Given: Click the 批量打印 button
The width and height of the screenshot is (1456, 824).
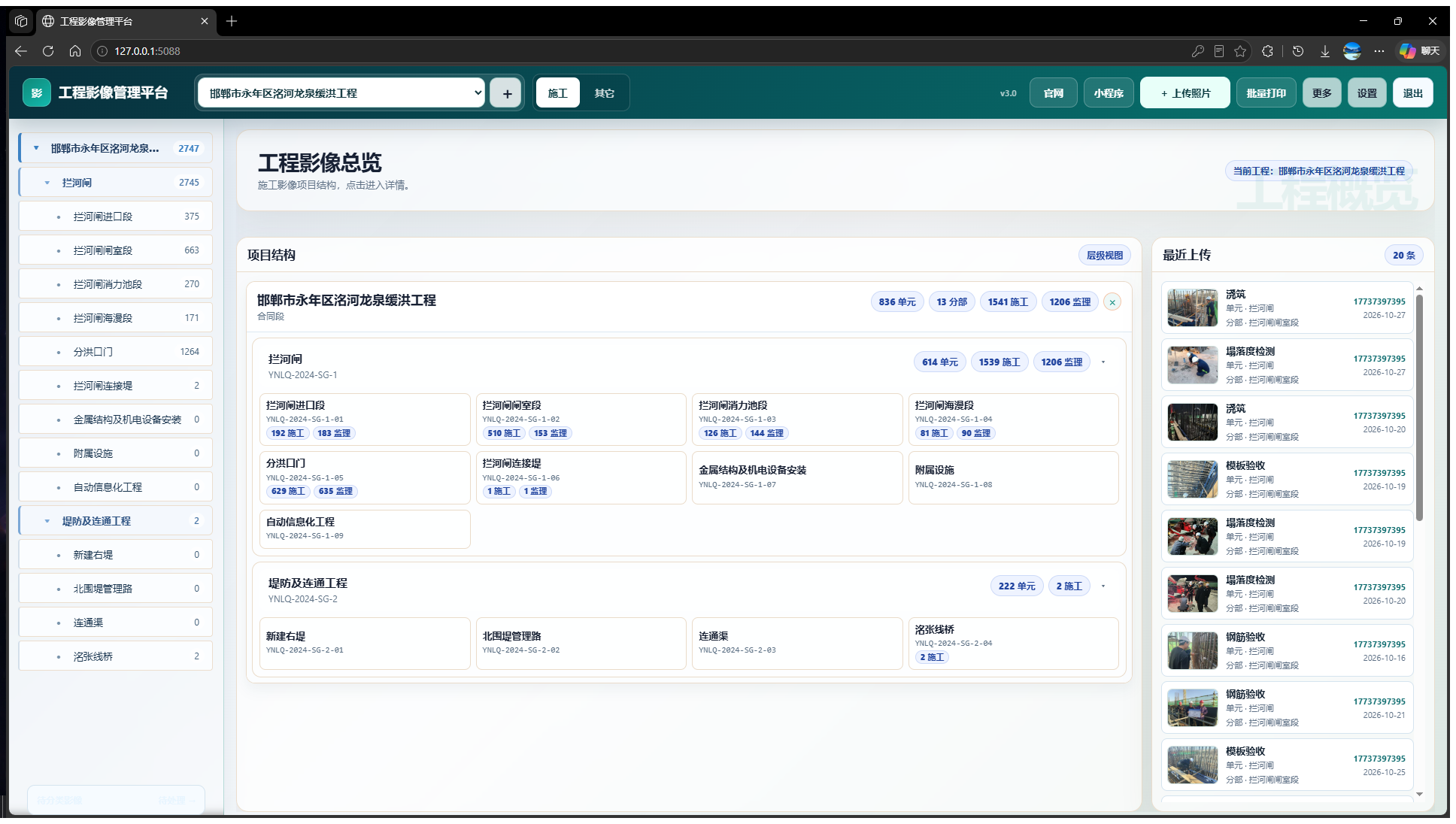Looking at the screenshot, I should point(1266,93).
